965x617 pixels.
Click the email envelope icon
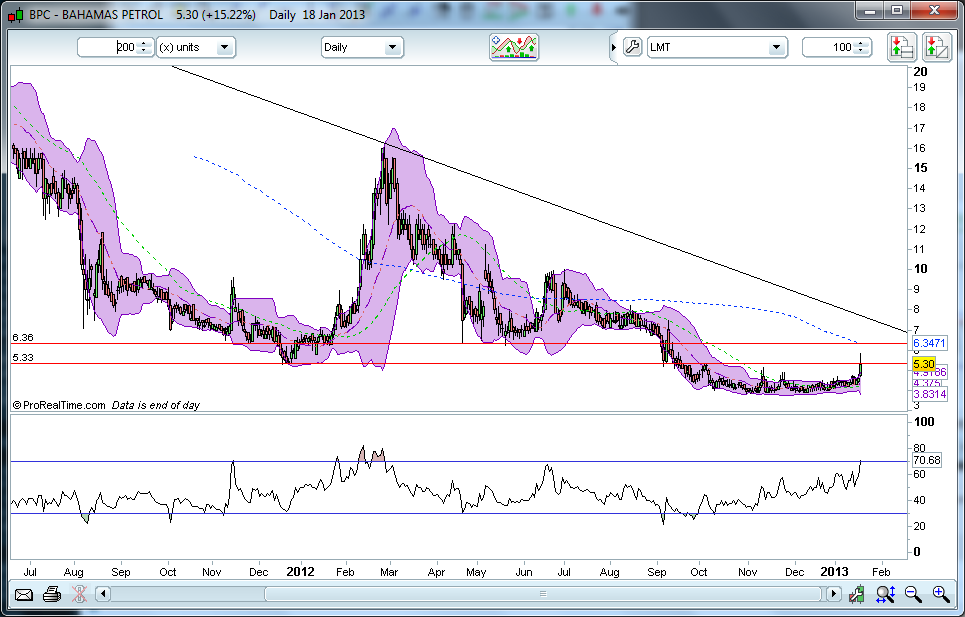tap(23, 594)
